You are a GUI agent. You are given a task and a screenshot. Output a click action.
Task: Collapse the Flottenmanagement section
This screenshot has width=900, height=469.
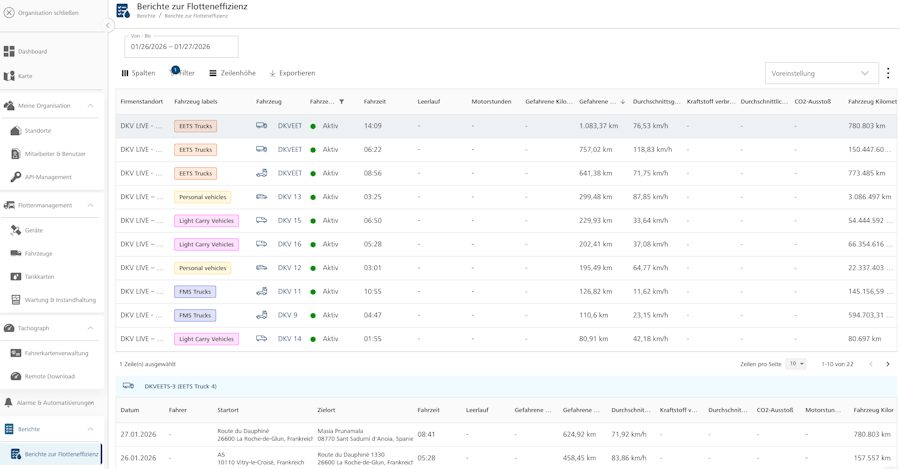90,205
